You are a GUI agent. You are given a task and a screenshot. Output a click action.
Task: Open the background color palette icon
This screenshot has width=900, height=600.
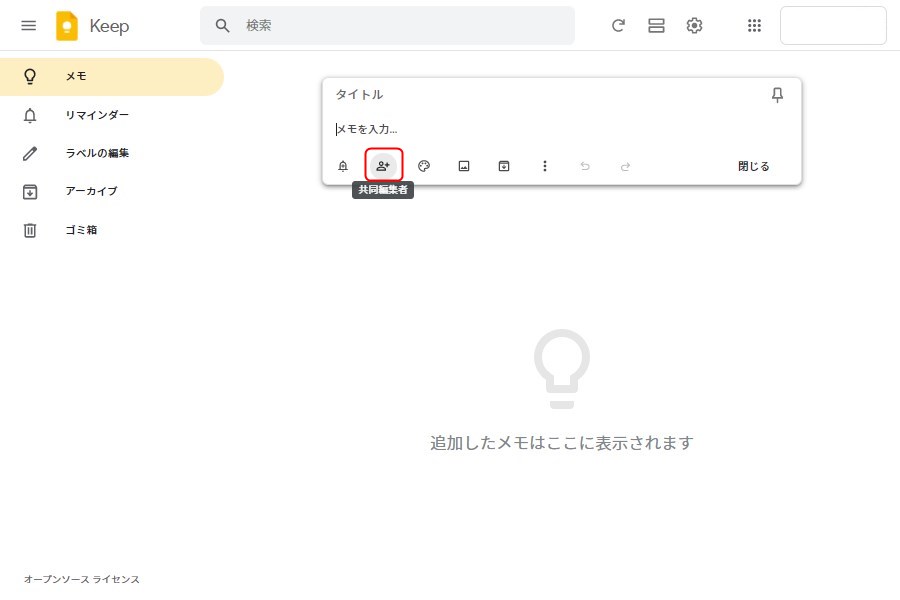coord(424,166)
